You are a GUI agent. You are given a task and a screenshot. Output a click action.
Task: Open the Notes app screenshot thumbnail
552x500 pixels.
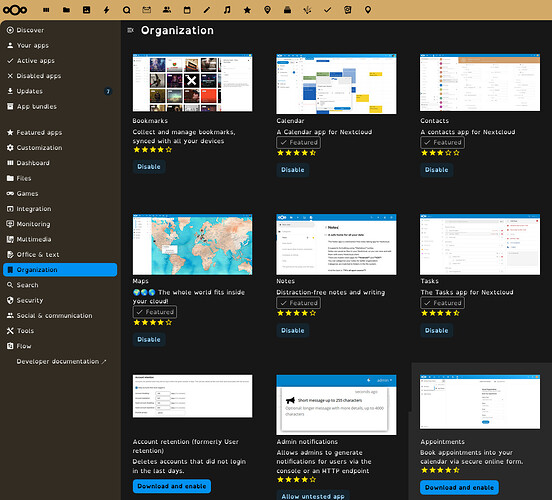click(x=336, y=244)
